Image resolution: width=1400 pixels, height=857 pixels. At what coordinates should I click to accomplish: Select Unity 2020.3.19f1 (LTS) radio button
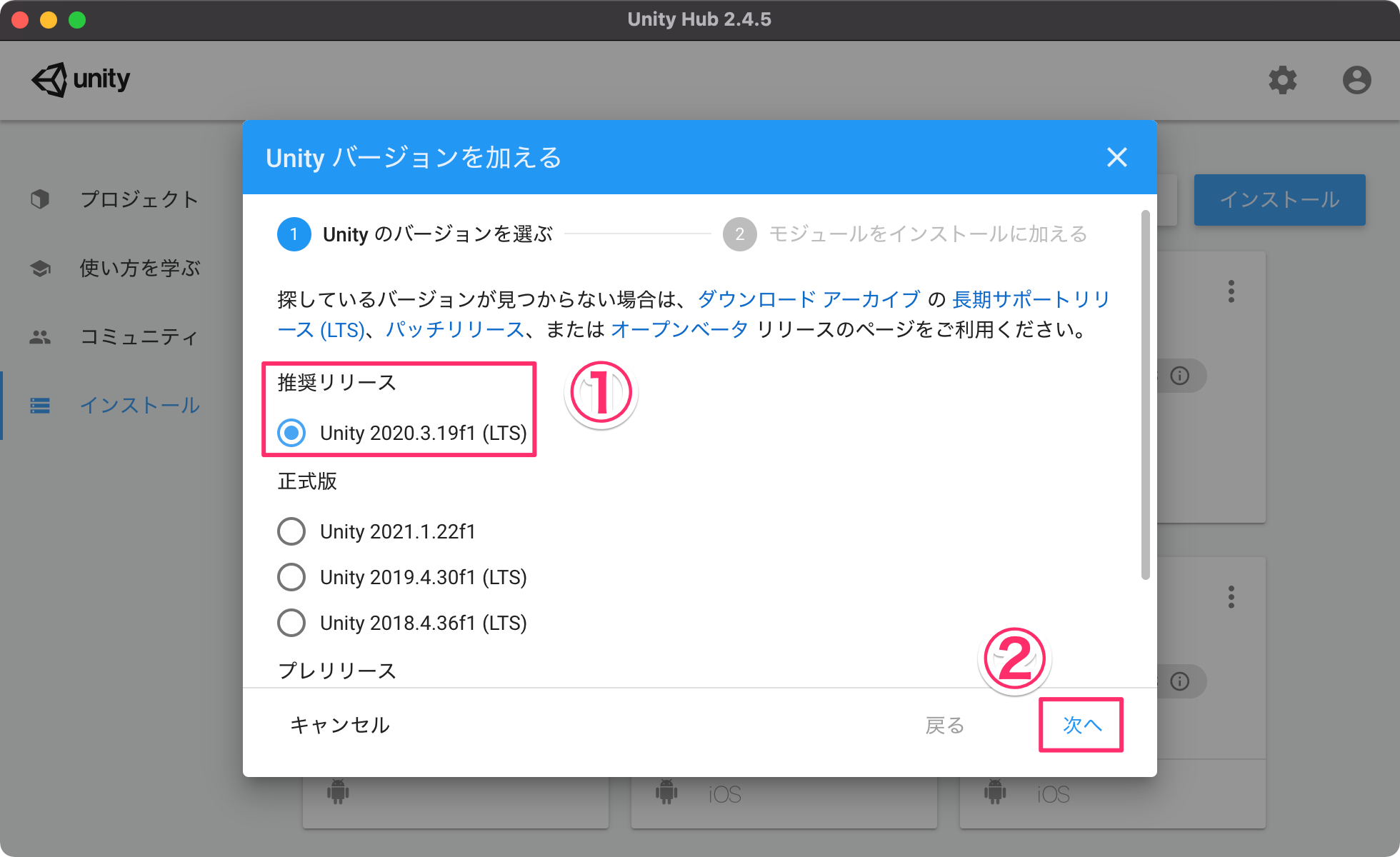[291, 433]
